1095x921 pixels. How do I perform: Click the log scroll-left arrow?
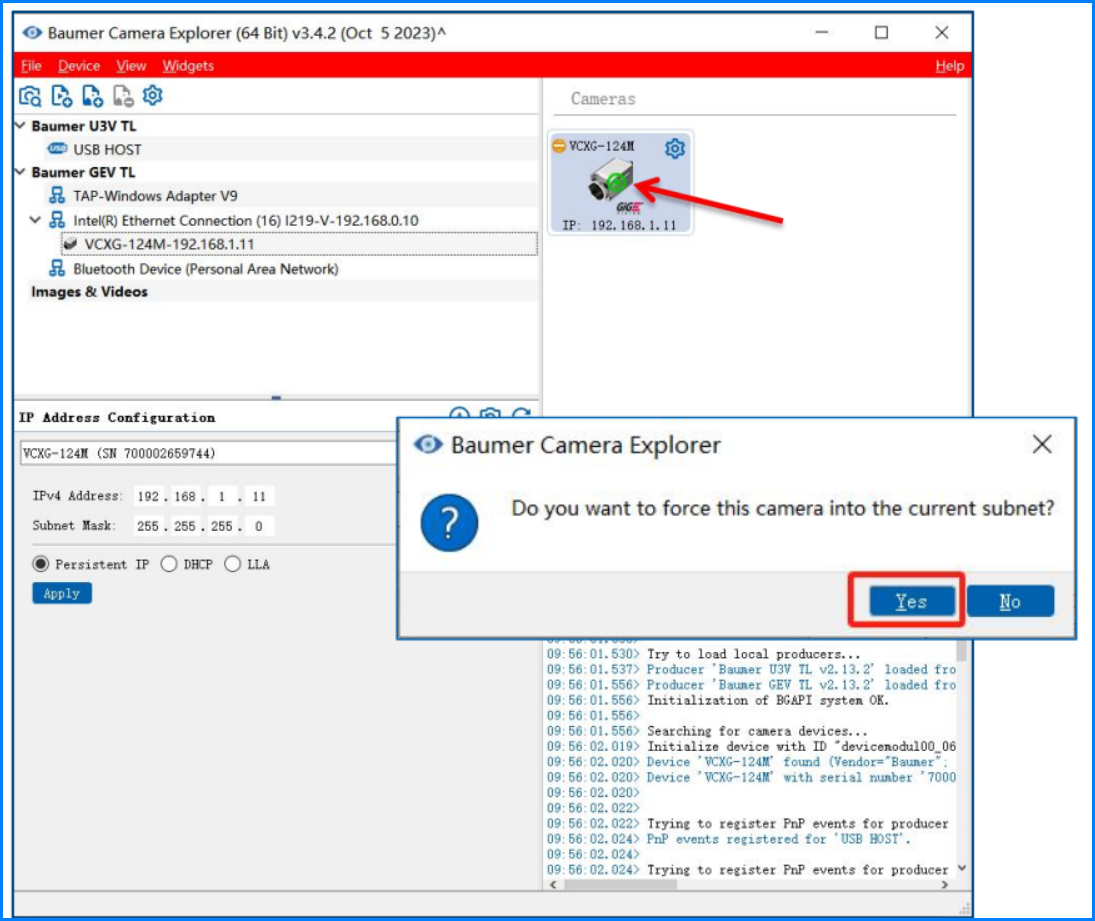(553, 885)
